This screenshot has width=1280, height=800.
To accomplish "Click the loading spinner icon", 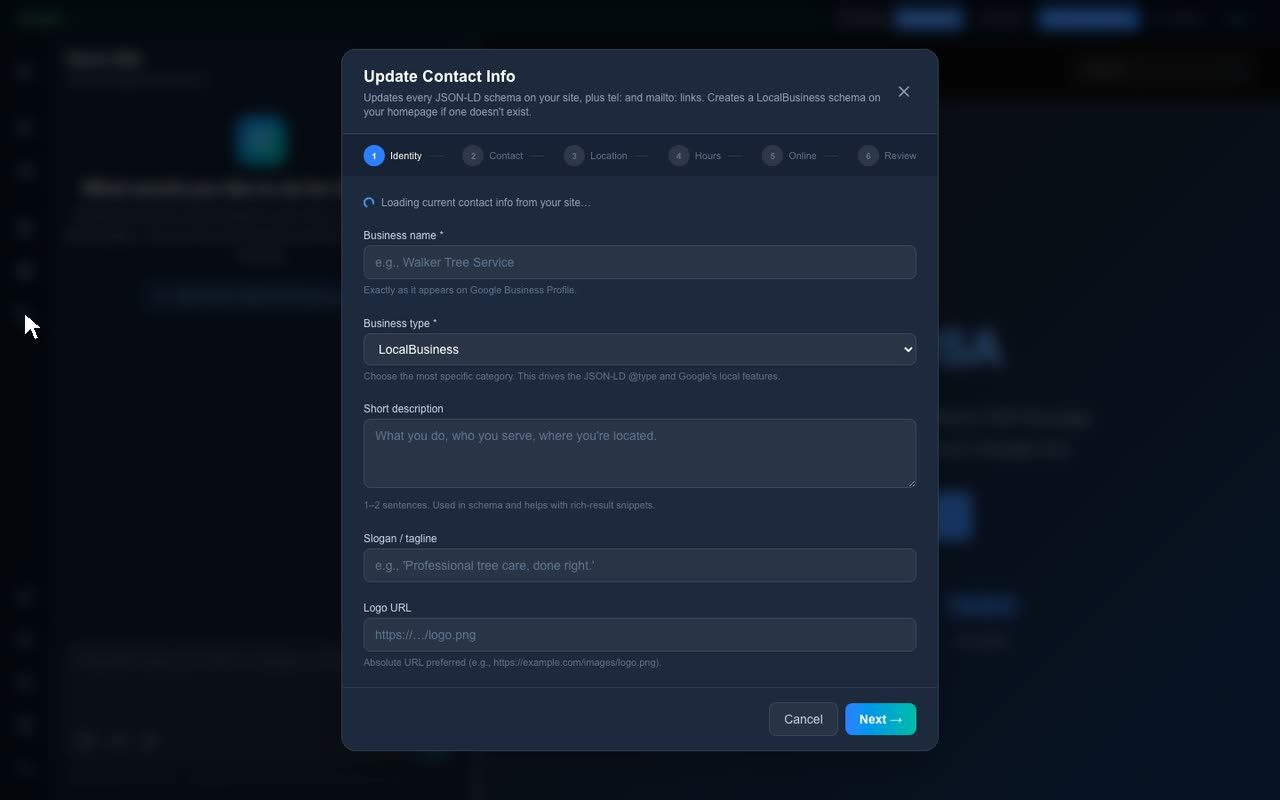I will 369,203.
